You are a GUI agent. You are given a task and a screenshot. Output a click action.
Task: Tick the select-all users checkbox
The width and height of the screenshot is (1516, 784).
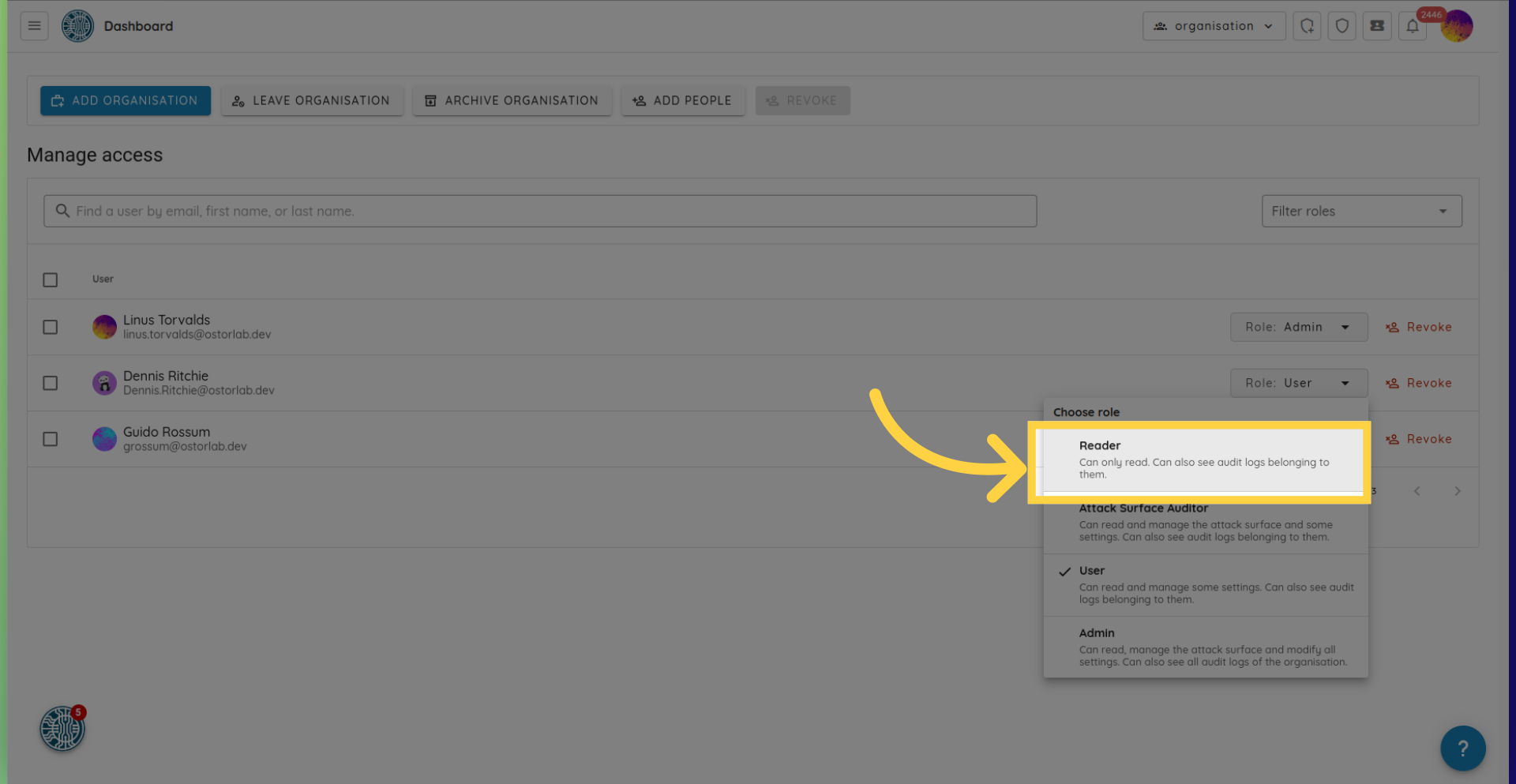pyautogui.click(x=51, y=280)
